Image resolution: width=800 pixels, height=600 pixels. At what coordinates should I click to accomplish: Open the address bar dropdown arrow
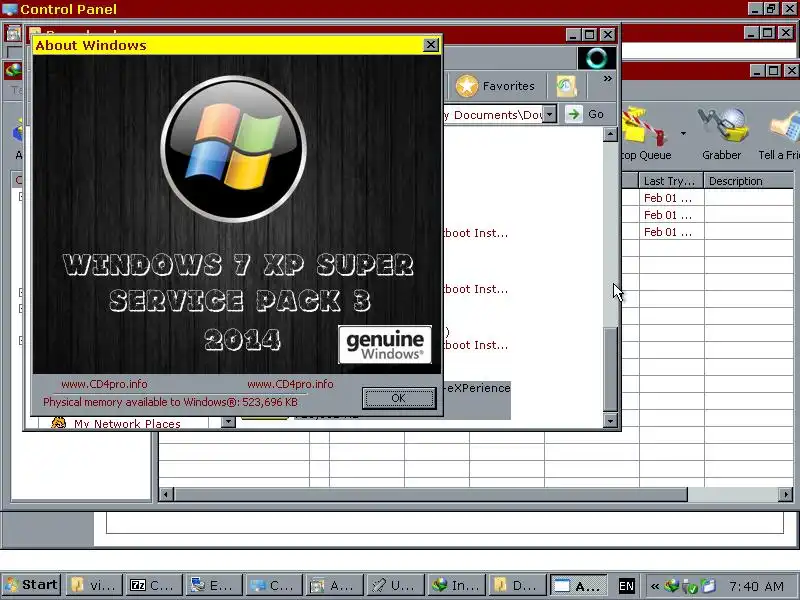(549, 114)
